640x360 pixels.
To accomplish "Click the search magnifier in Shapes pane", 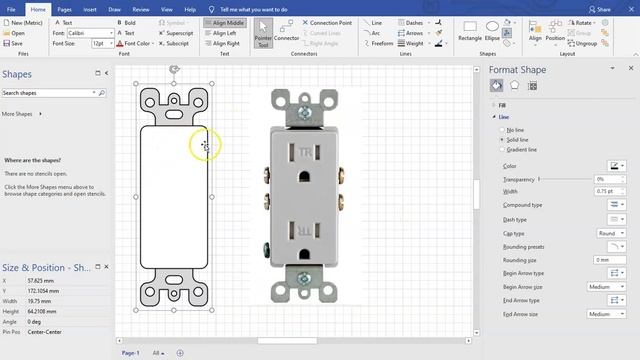I will 102,93.
